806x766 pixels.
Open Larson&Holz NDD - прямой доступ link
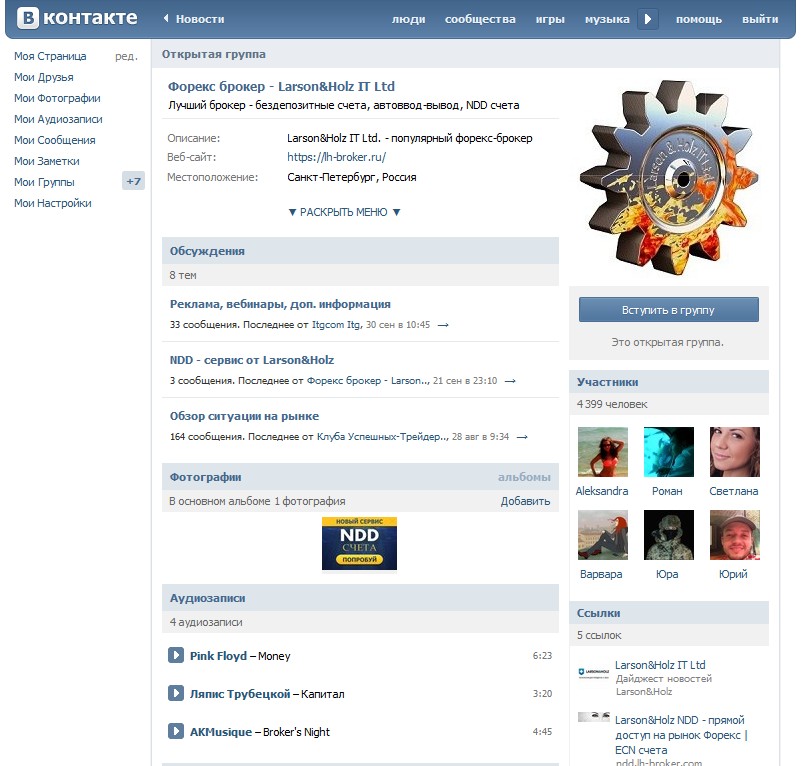click(x=681, y=735)
